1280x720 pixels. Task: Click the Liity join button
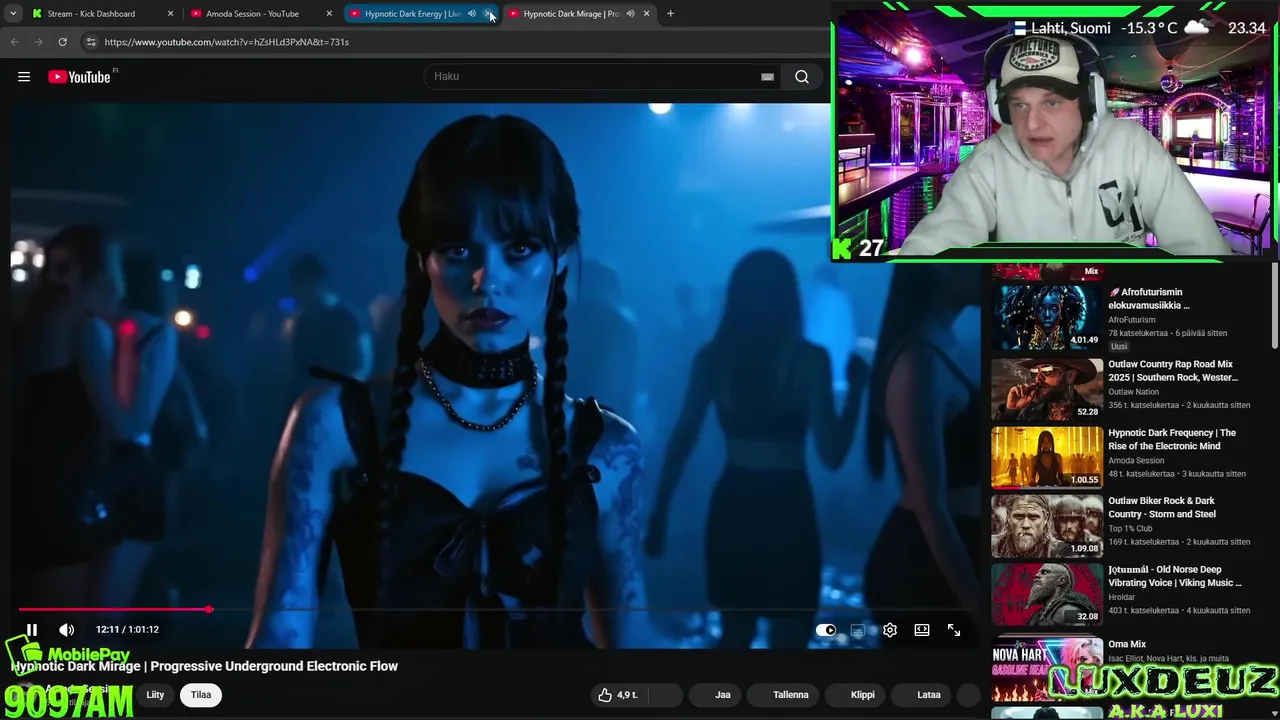155,695
